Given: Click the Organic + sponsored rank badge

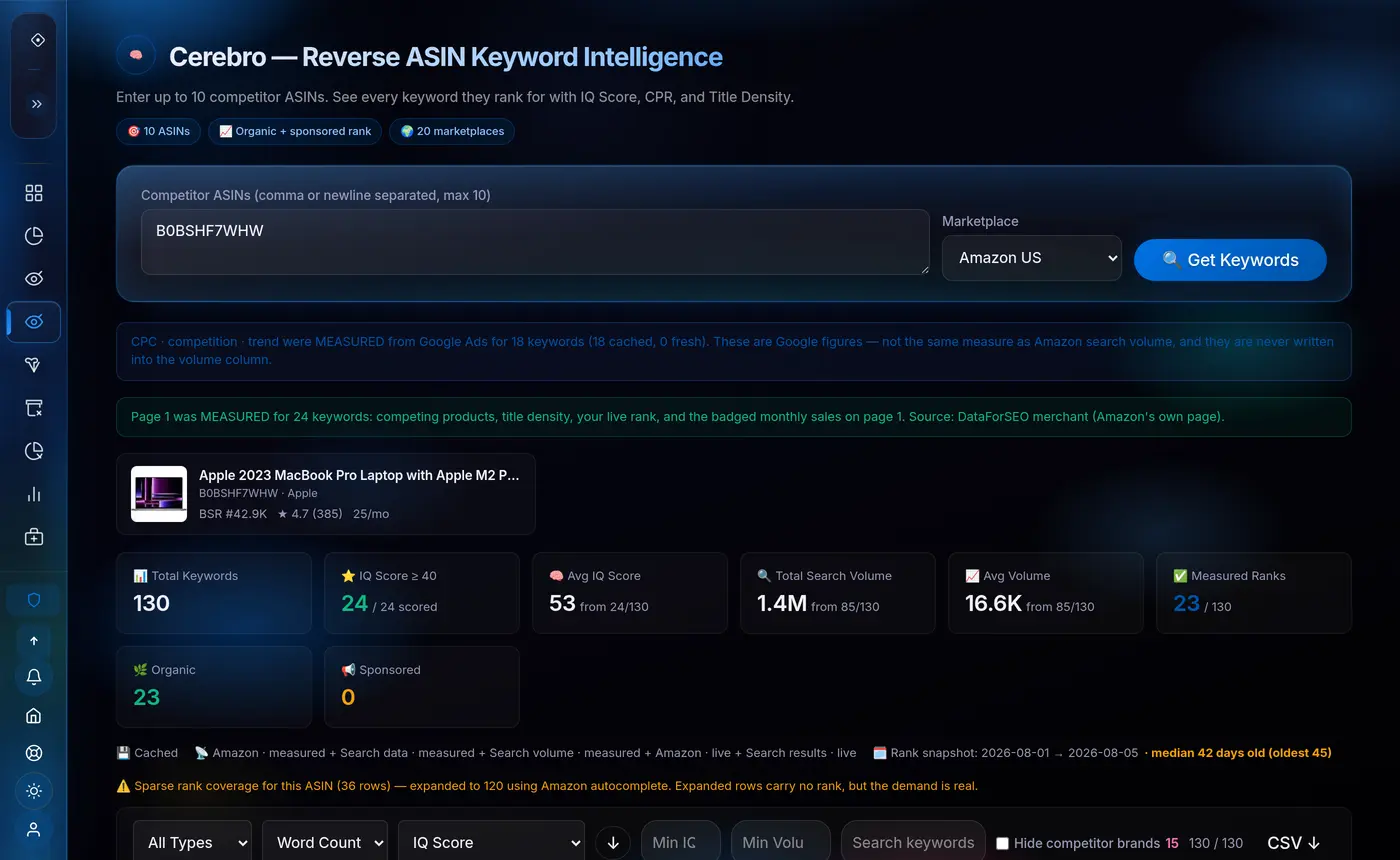Looking at the screenshot, I should (x=295, y=131).
